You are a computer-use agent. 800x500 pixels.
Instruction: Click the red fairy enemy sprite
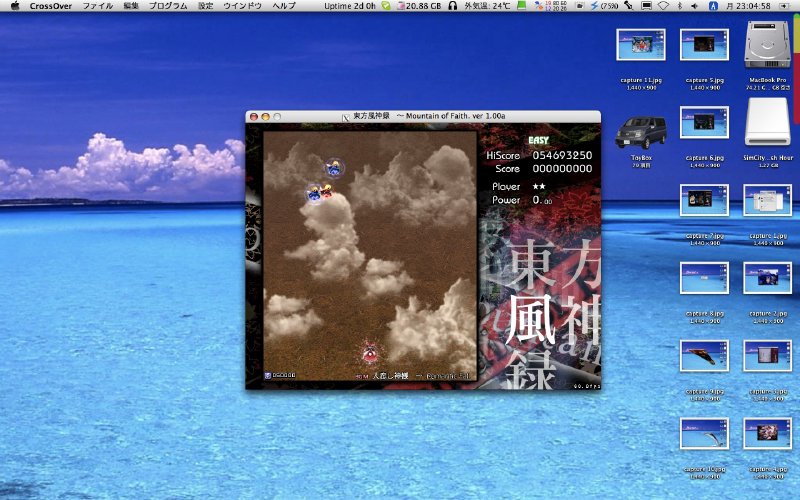(327, 192)
